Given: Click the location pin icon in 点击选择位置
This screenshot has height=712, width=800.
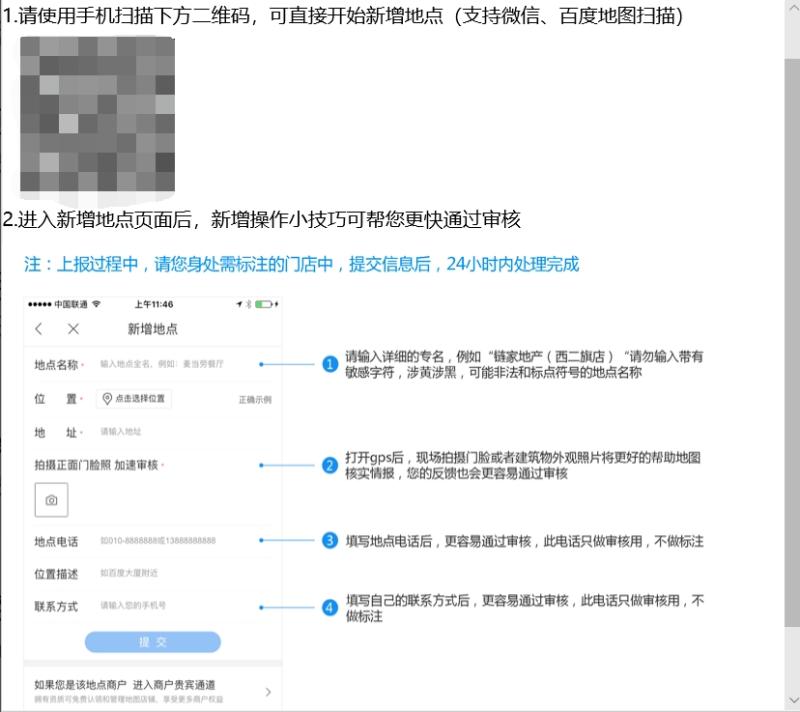Looking at the screenshot, I should pos(106,397).
